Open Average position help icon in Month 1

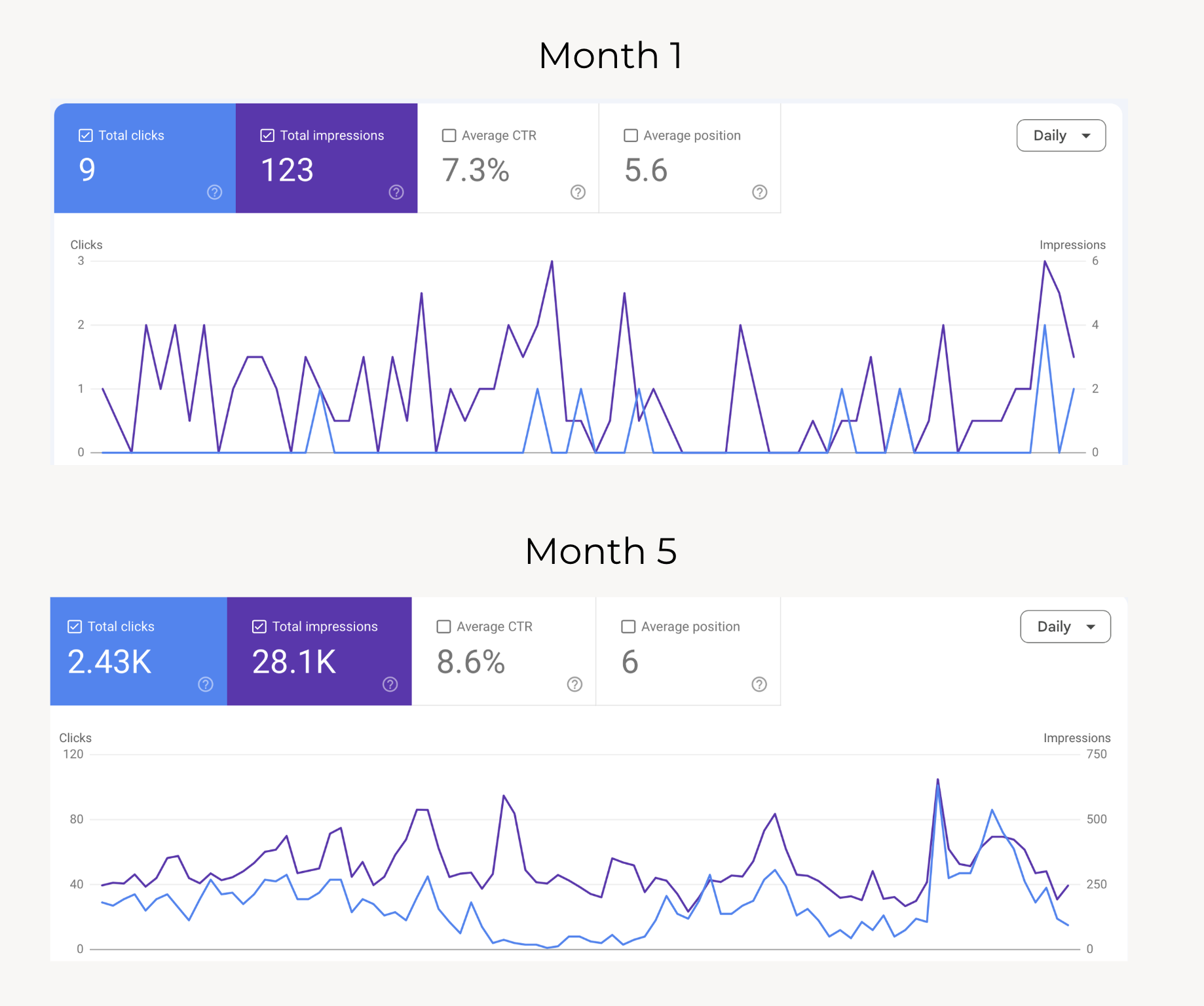tap(760, 192)
